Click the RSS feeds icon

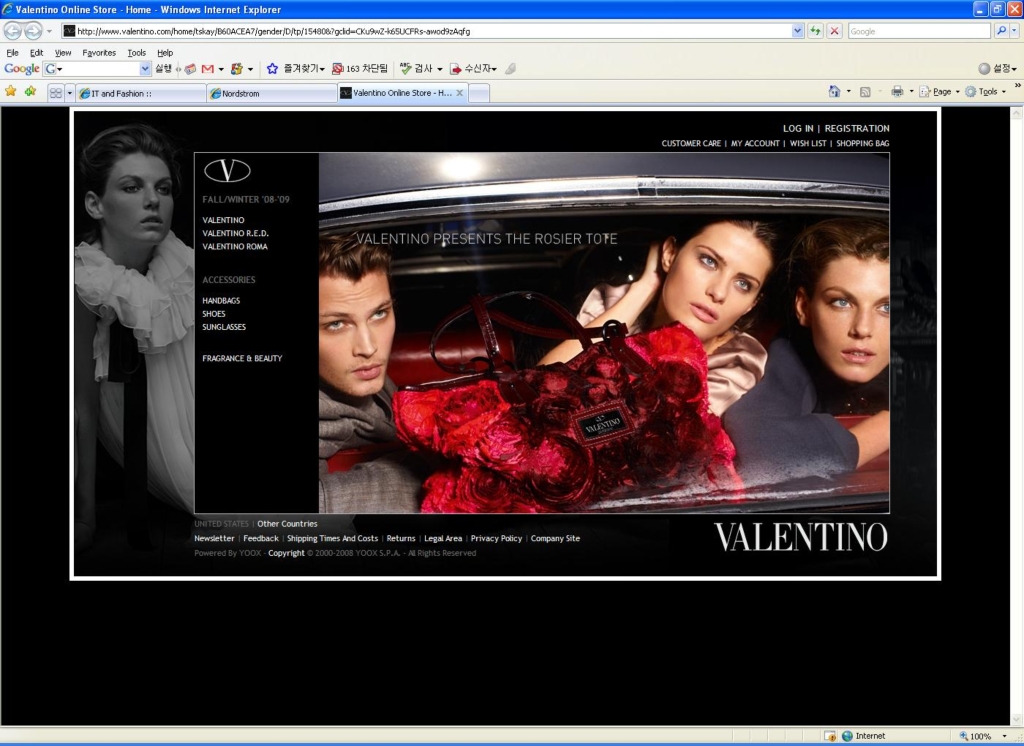point(865,91)
